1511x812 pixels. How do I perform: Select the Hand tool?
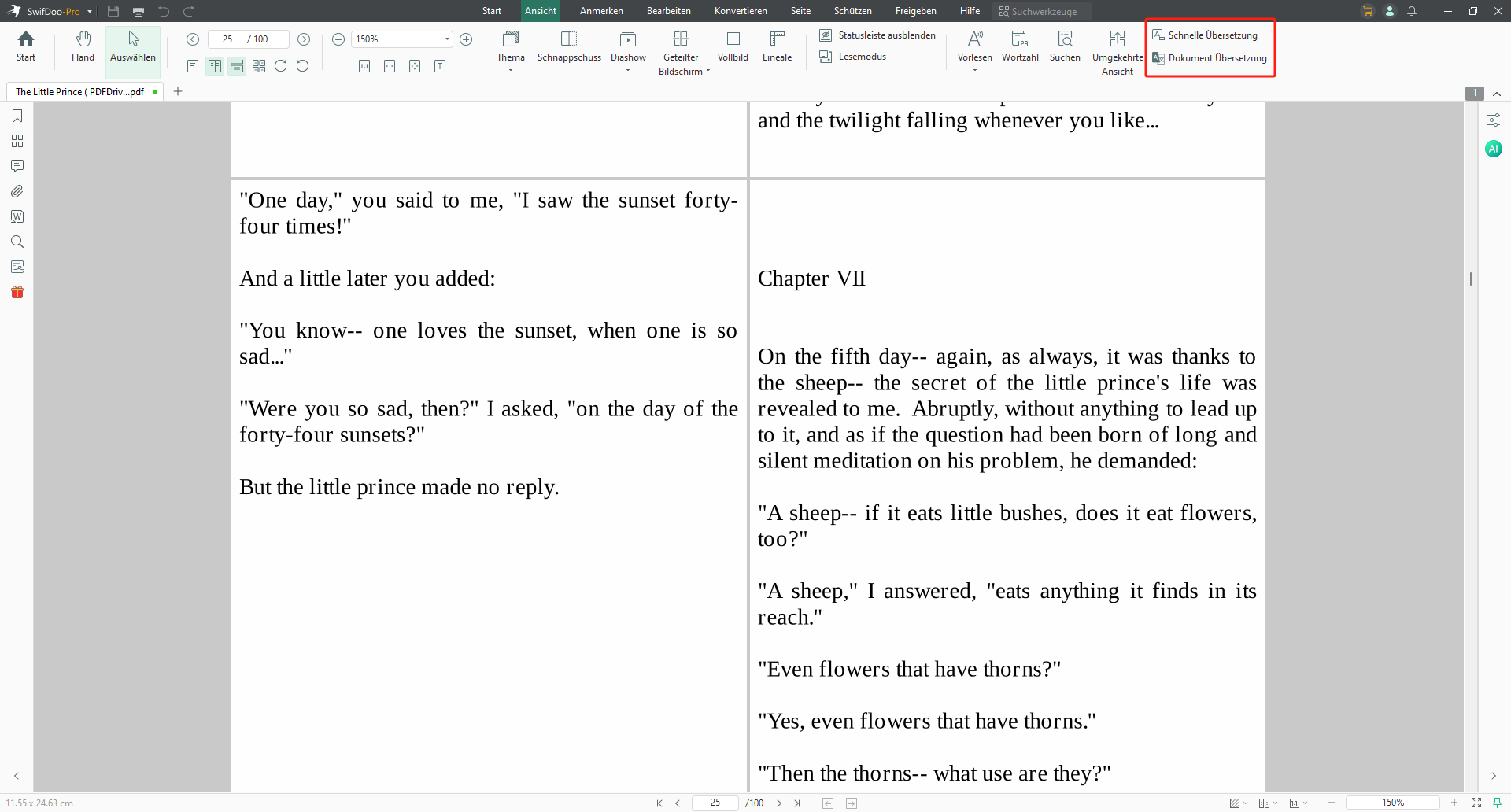[x=83, y=46]
